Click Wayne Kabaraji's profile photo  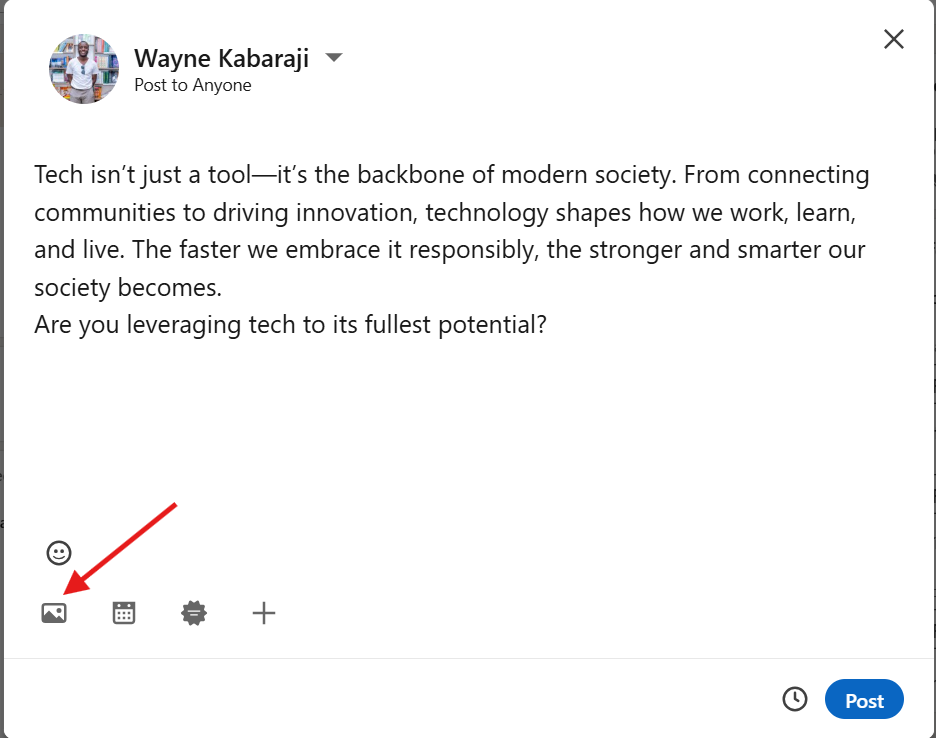point(84,69)
